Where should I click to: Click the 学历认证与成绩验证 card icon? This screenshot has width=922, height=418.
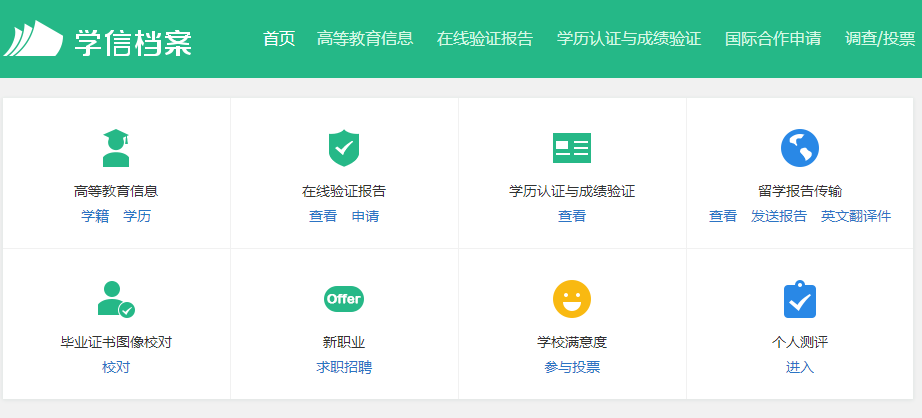click(x=571, y=148)
